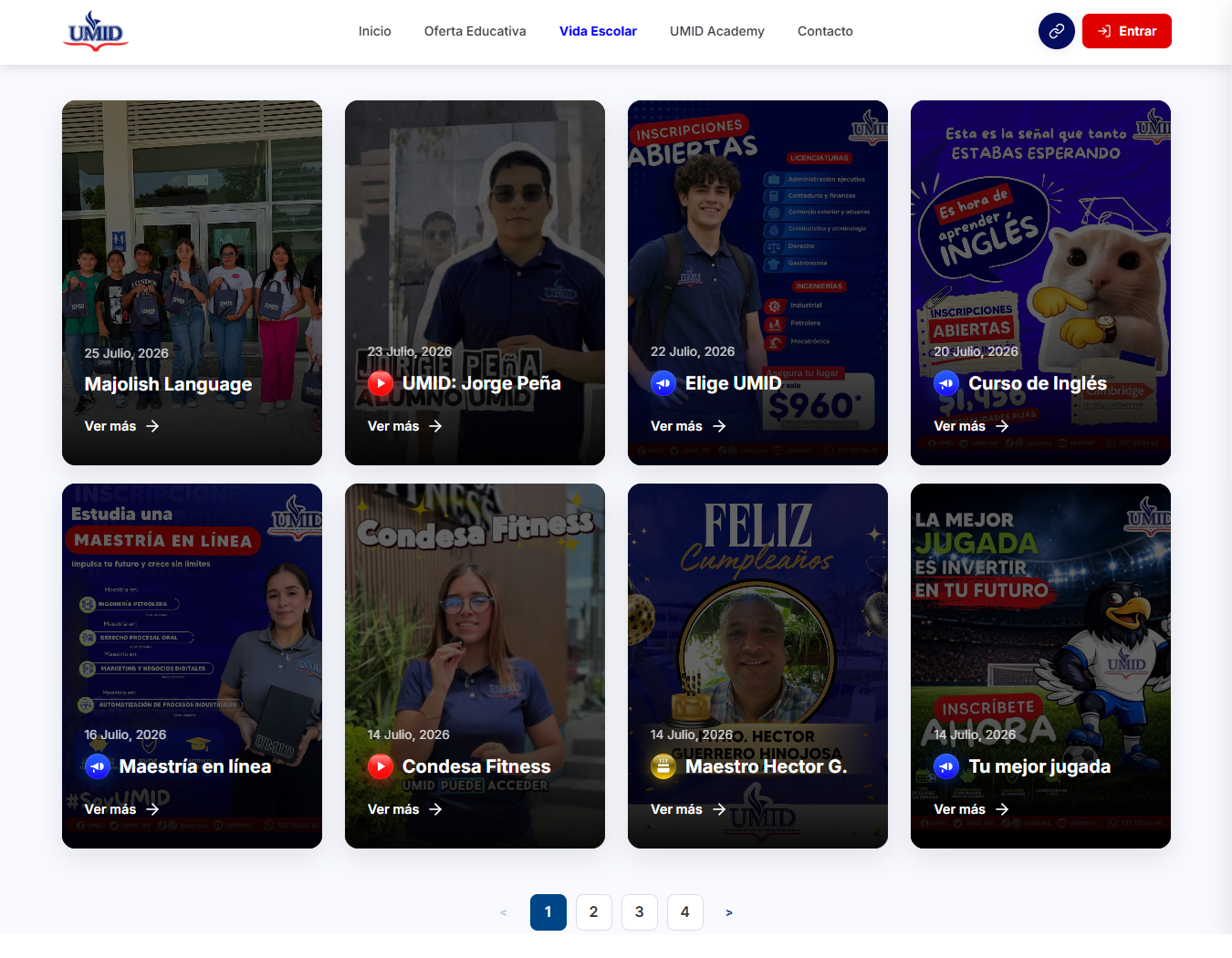Click the Elige UMID title

coord(734,383)
